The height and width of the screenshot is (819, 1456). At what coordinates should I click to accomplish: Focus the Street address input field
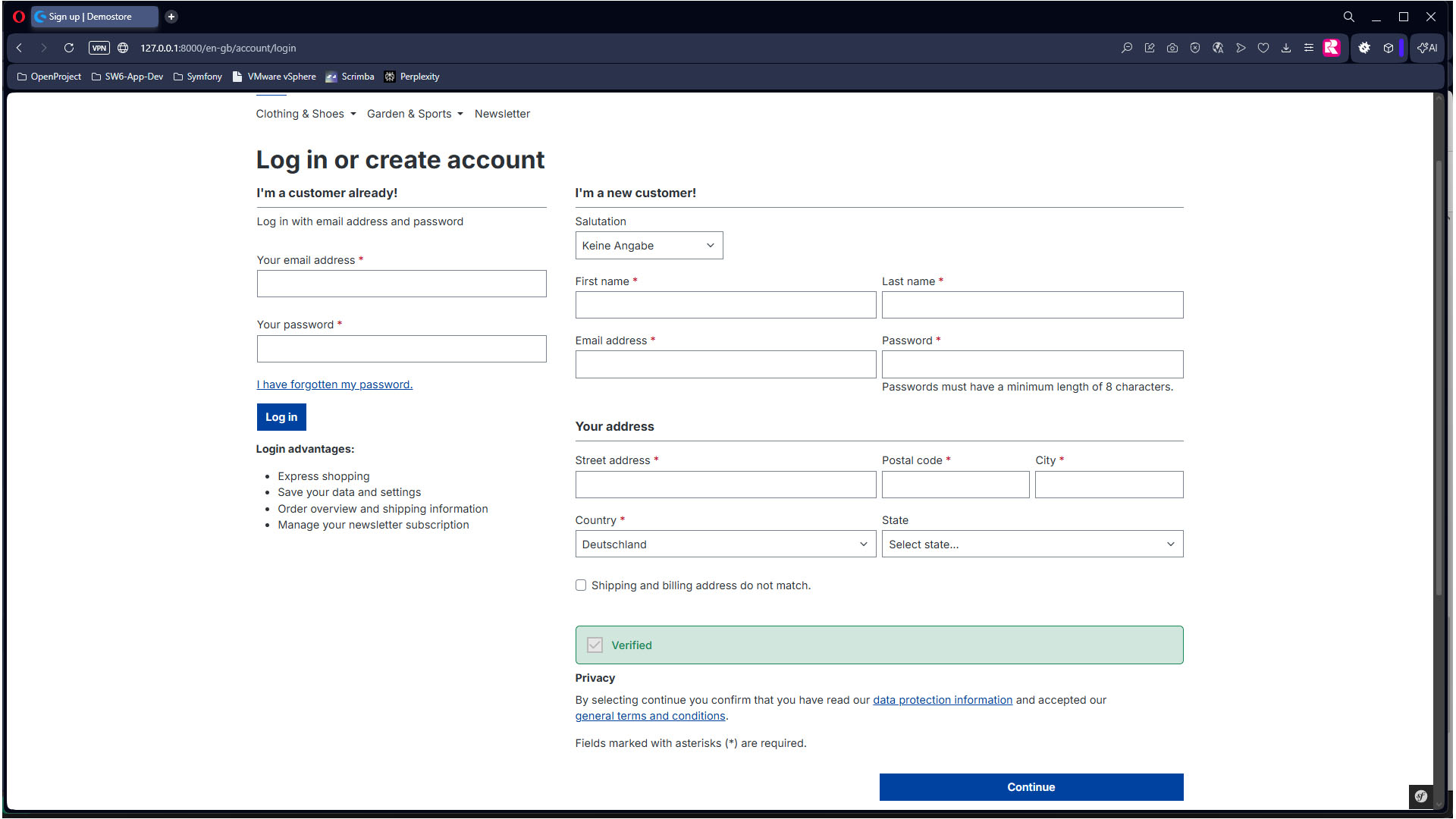pyautogui.click(x=725, y=485)
